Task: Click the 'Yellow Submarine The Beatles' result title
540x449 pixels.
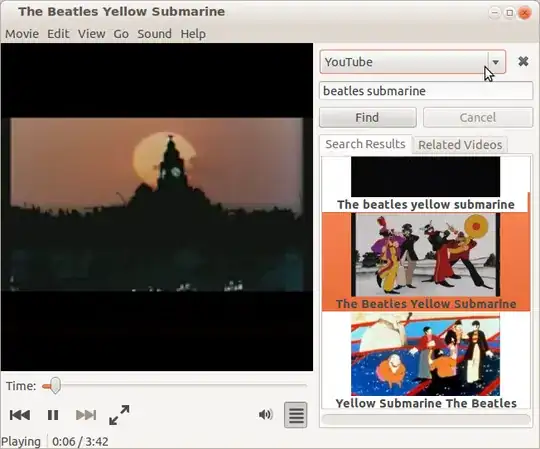Action: pos(426,403)
